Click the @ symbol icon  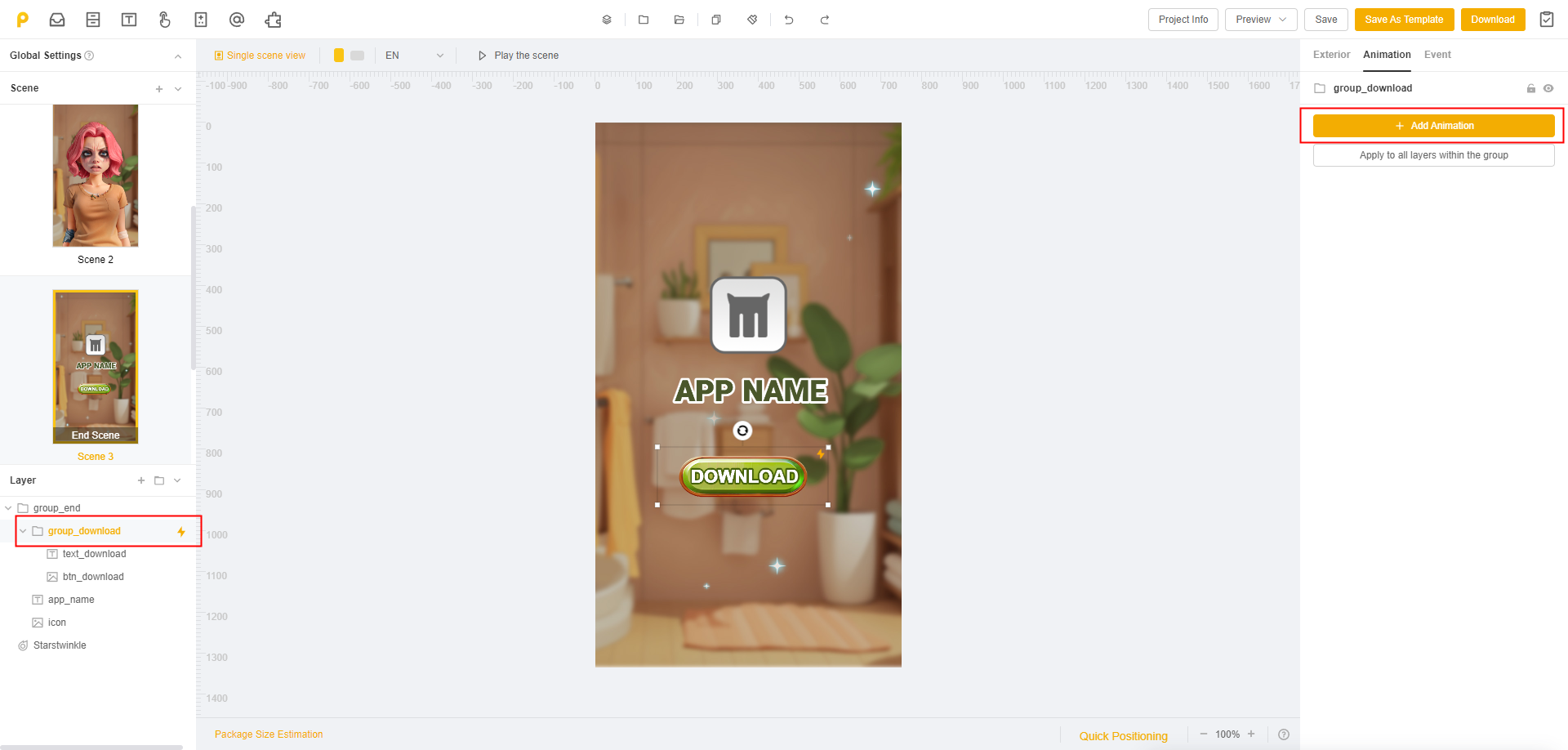pyautogui.click(x=237, y=20)
